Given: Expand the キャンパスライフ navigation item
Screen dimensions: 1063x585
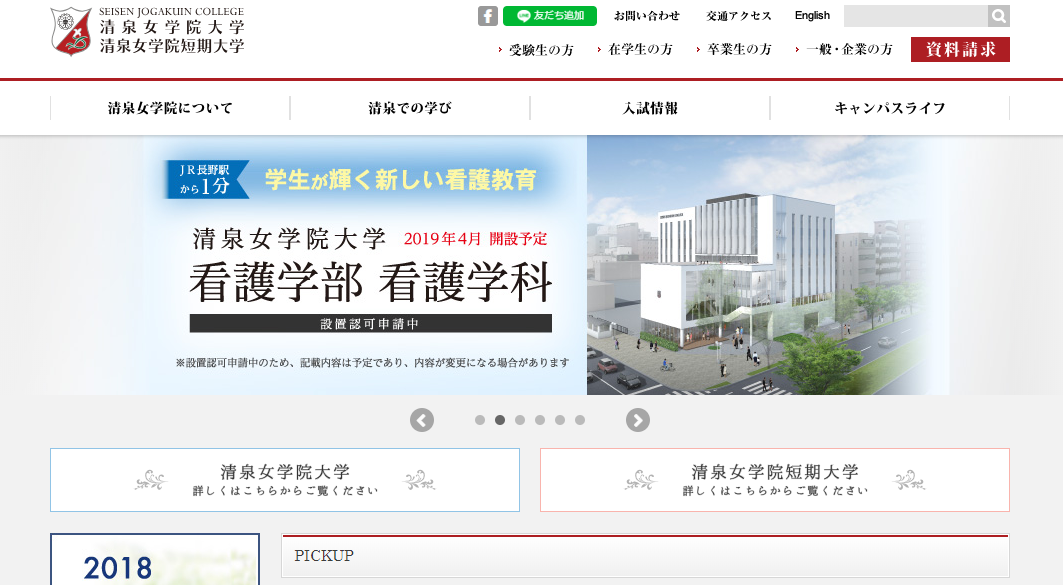Looking at the screenshot, I should pos(890,108).
